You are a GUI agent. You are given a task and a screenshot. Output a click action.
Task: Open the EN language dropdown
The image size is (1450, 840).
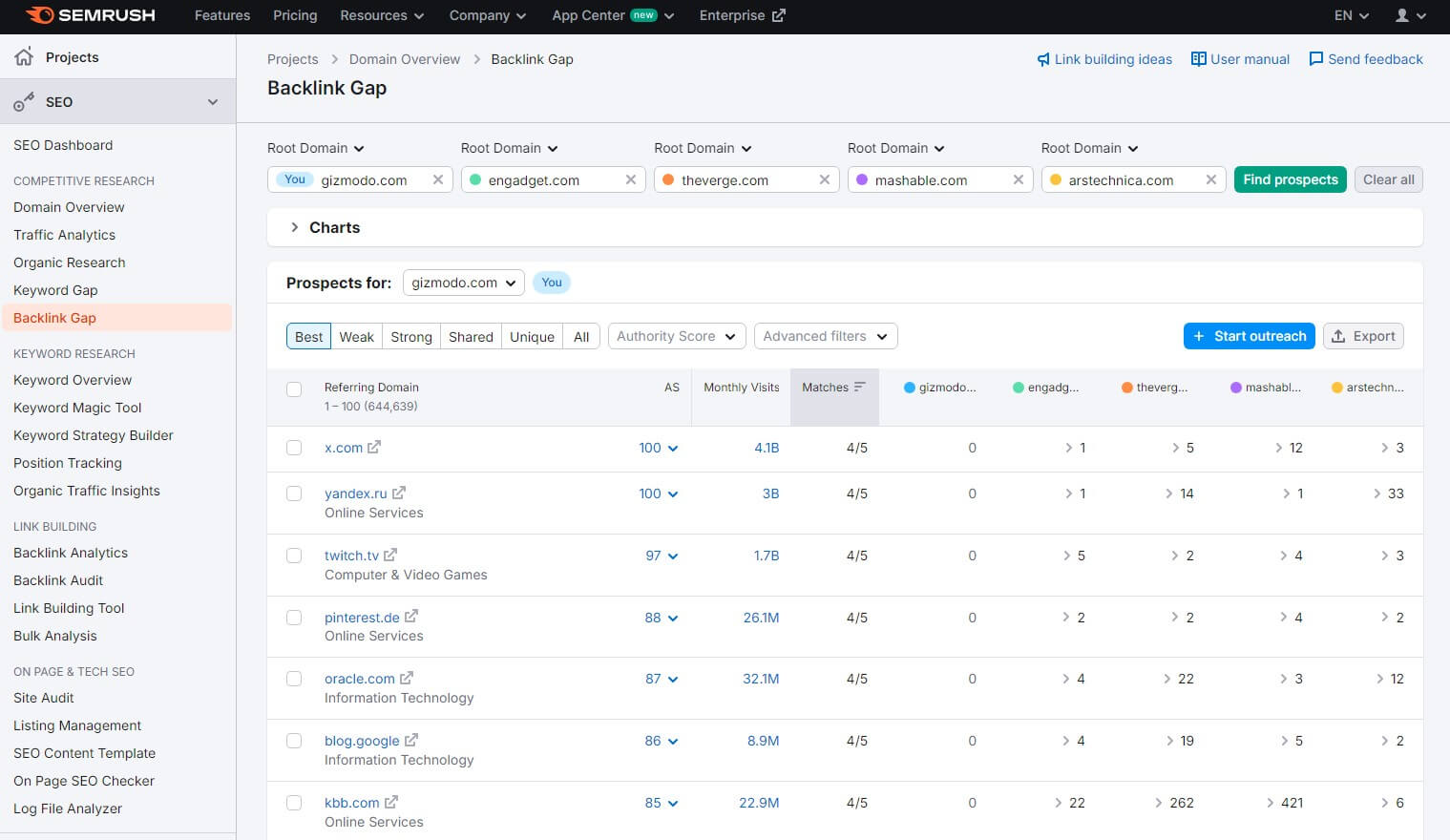coord(1352,15)
